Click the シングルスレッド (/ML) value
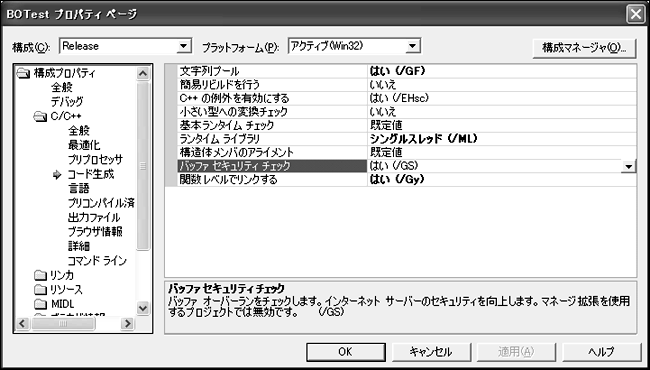650x370 pixels. [423, 139]
